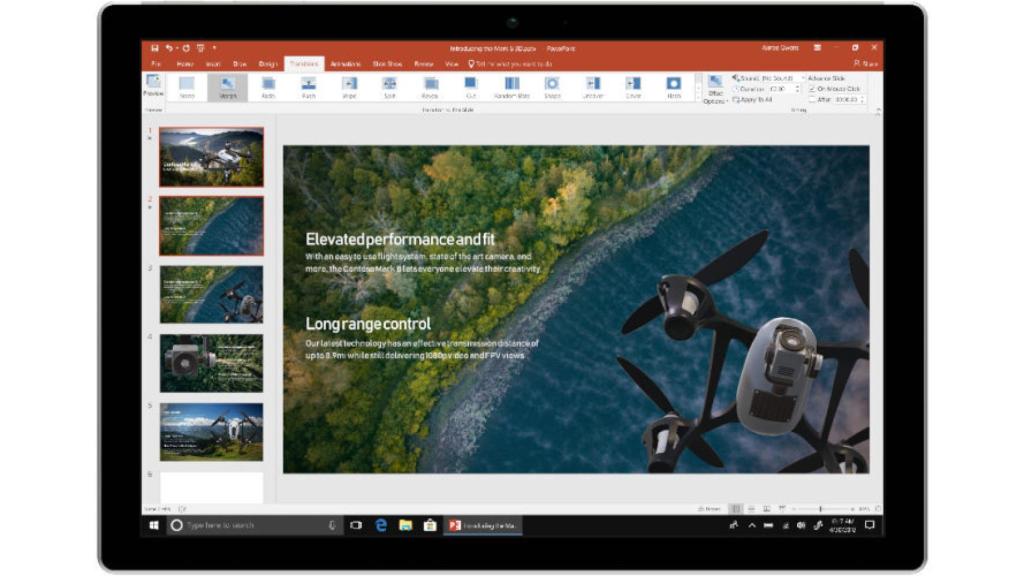The image size is (1024, 576).
Task: Expand the transitions gallery arrow
Action: pos(697,98)
